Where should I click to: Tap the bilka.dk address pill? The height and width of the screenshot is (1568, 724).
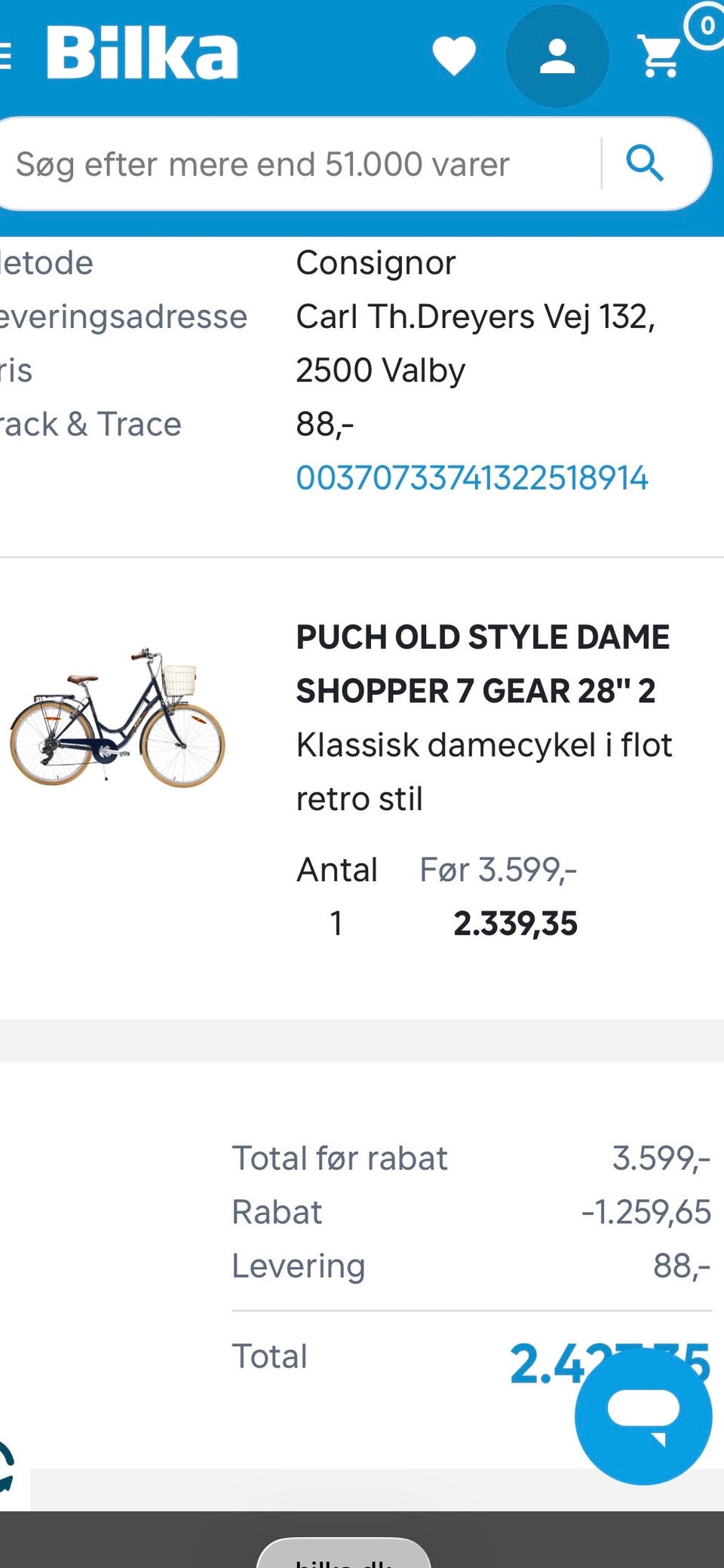tap(344, 1556)
